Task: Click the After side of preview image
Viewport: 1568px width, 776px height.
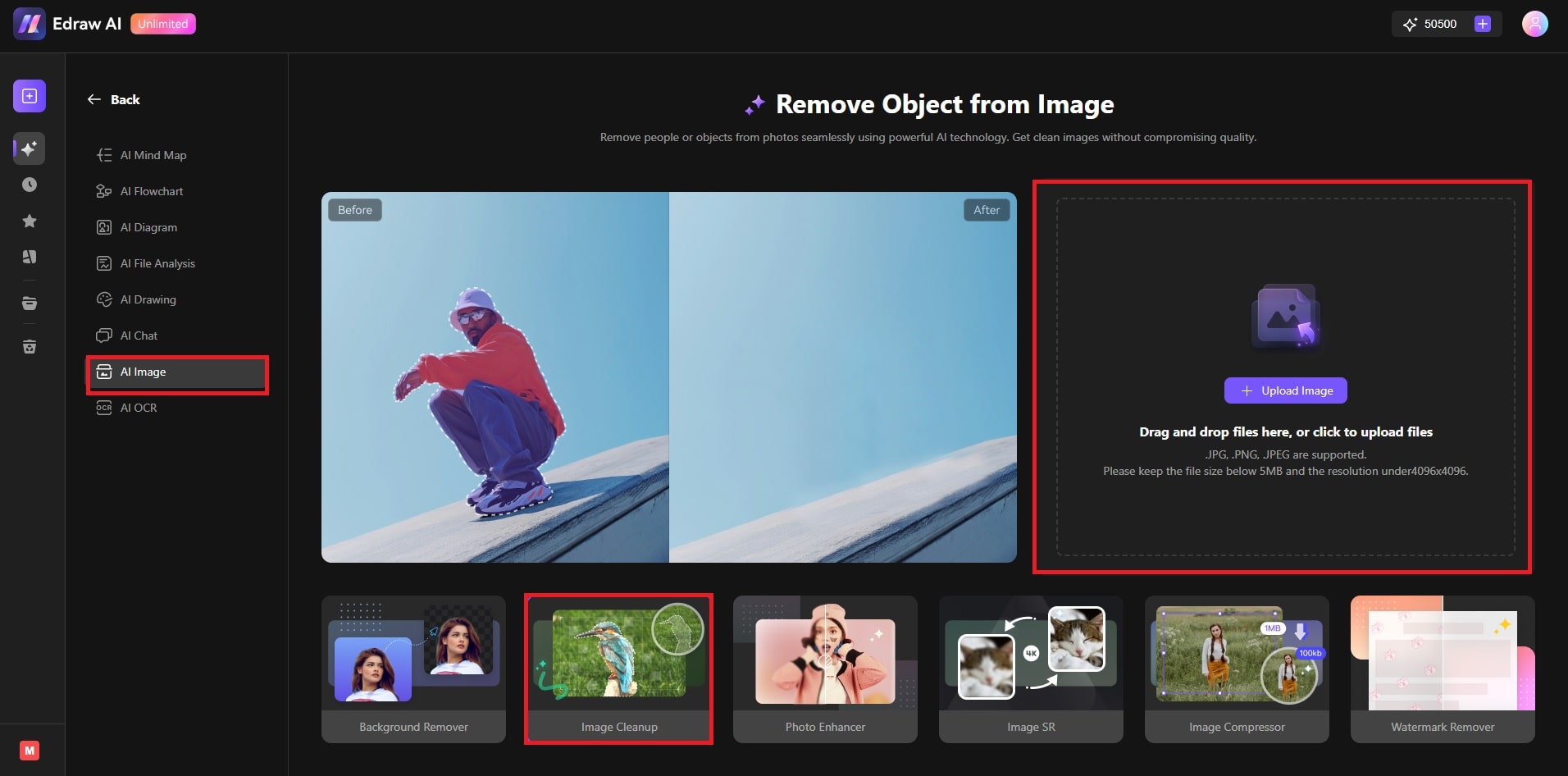Action: [x=843, y=377]
